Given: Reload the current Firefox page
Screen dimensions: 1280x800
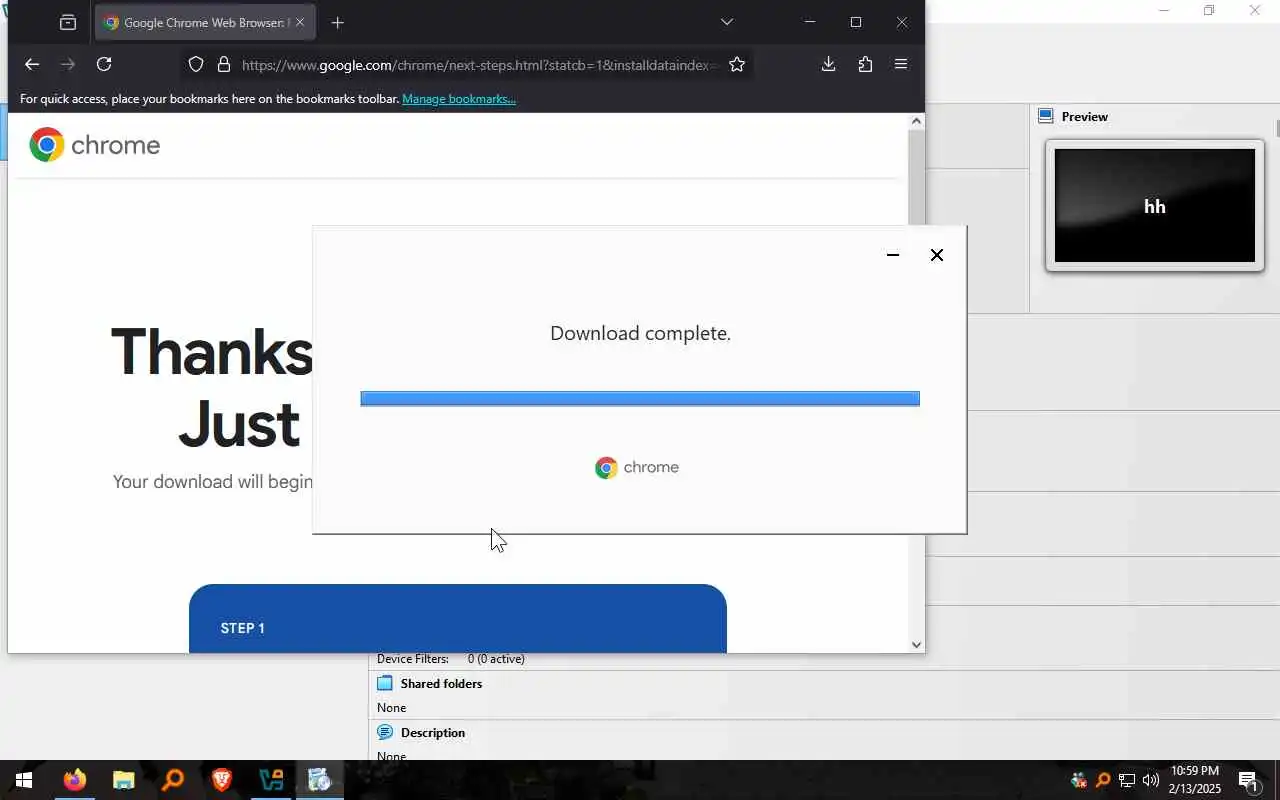Looking at the screenshot, I should pos(104,64).
